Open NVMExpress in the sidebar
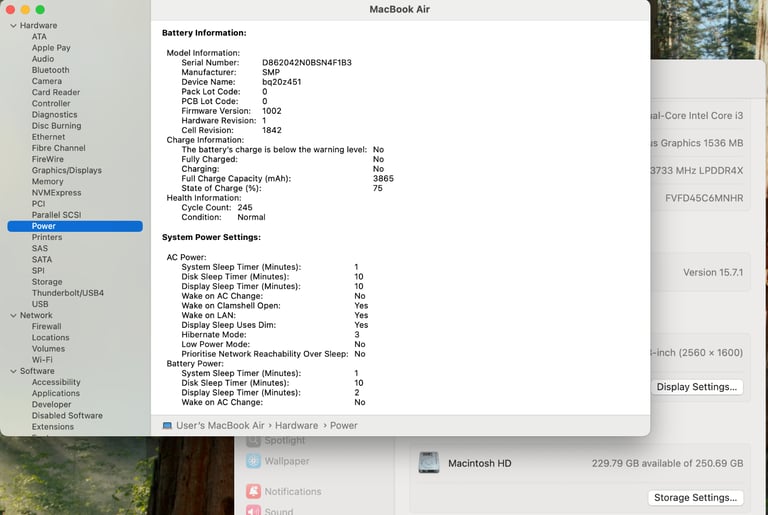 pyautogui.click(x=56, y=193)
